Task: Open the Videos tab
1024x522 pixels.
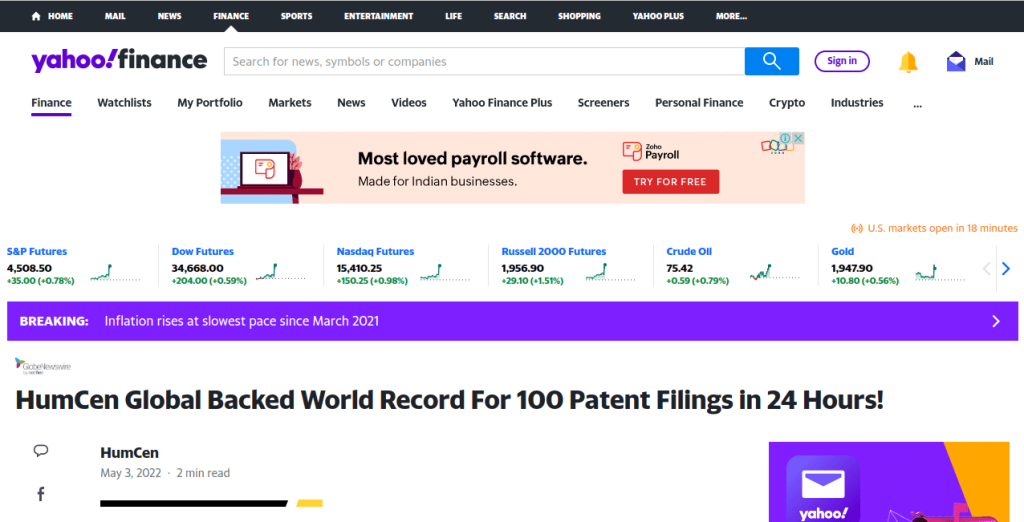Action: pyautogui.click(x=409, y=103)
